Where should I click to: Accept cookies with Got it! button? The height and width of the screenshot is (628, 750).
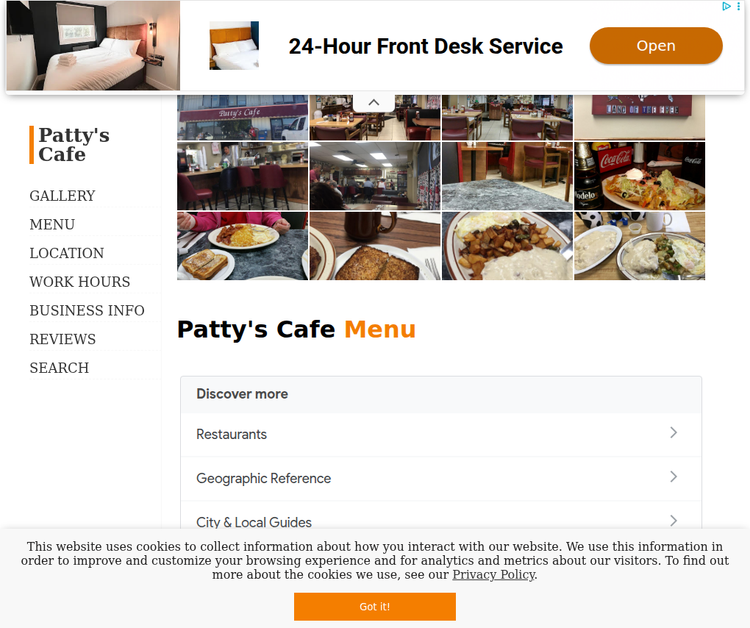[x=375, y=606]
